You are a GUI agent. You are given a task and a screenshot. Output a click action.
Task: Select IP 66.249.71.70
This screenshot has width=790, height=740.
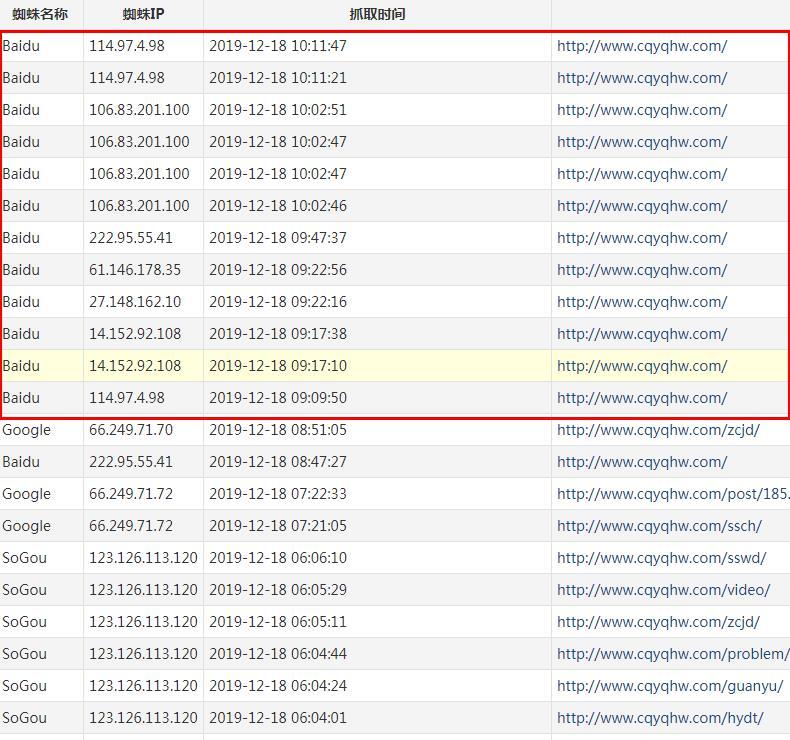tap(131, 430)
